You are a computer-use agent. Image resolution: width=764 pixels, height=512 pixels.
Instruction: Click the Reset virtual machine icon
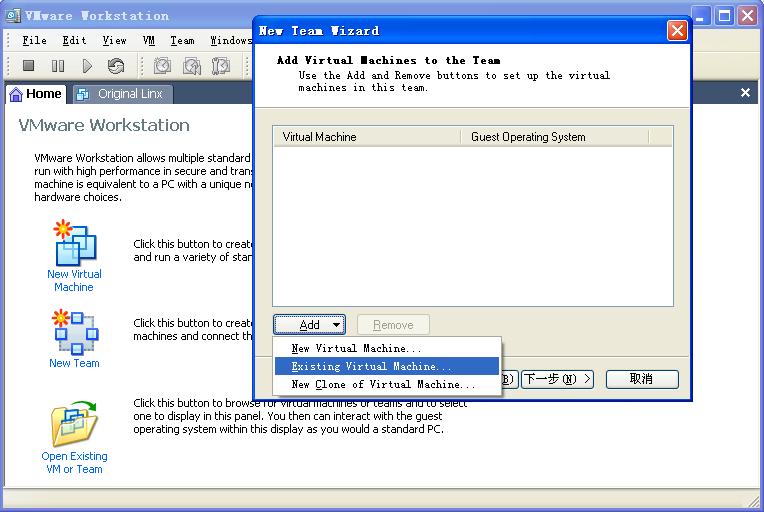tap(116, 66)
